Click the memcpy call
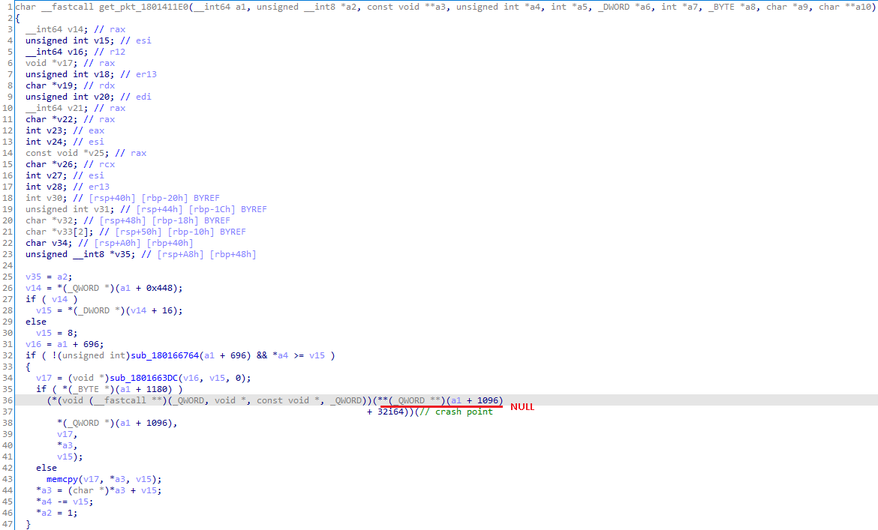Screen dimensions: 878x530 [61, 479]
